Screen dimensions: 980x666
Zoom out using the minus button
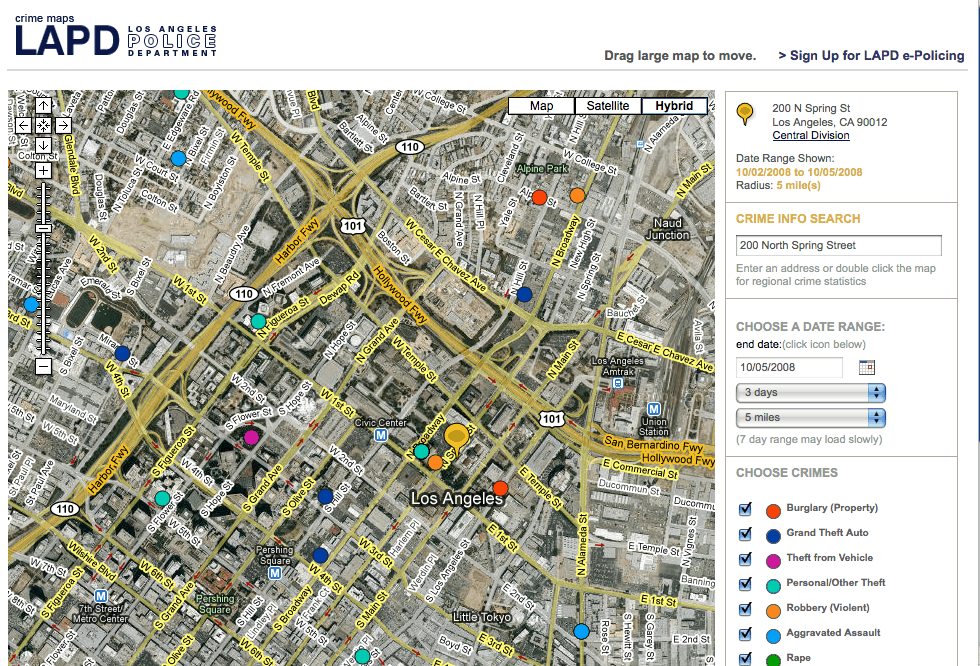tap(44, 366)
